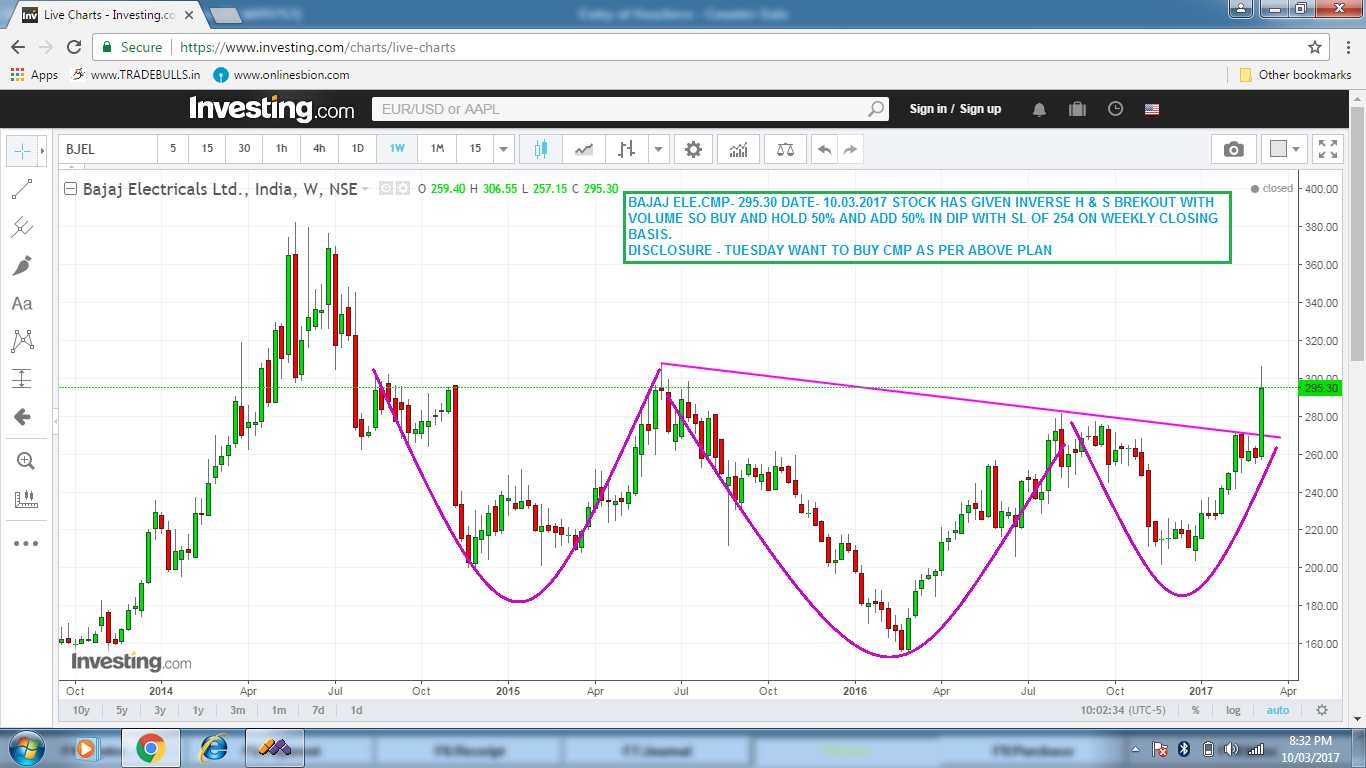
Task: Open Chrome from the Windows taskbar
Action: point(151,748)
